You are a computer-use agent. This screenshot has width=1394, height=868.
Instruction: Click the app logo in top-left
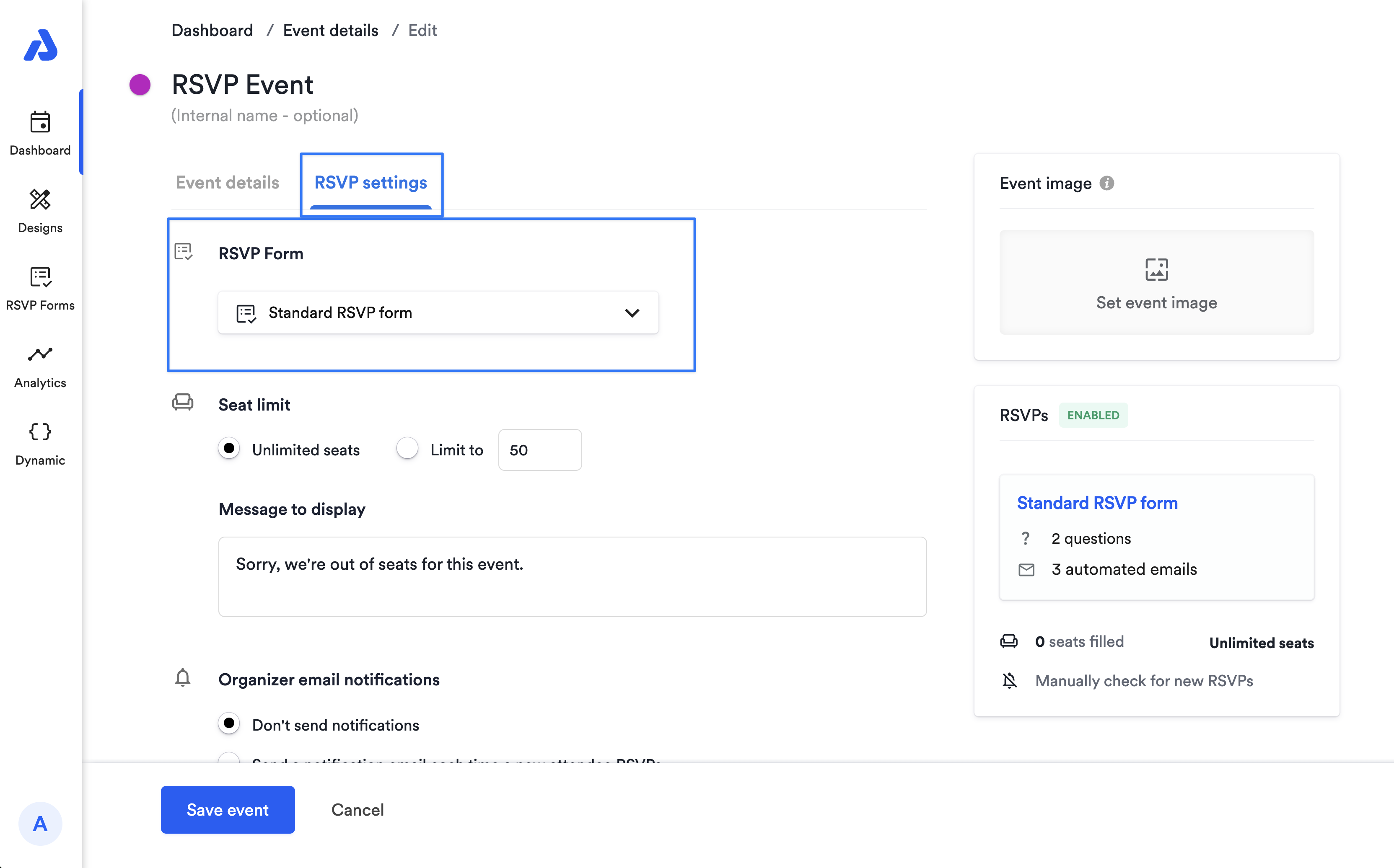click(40, 45)
